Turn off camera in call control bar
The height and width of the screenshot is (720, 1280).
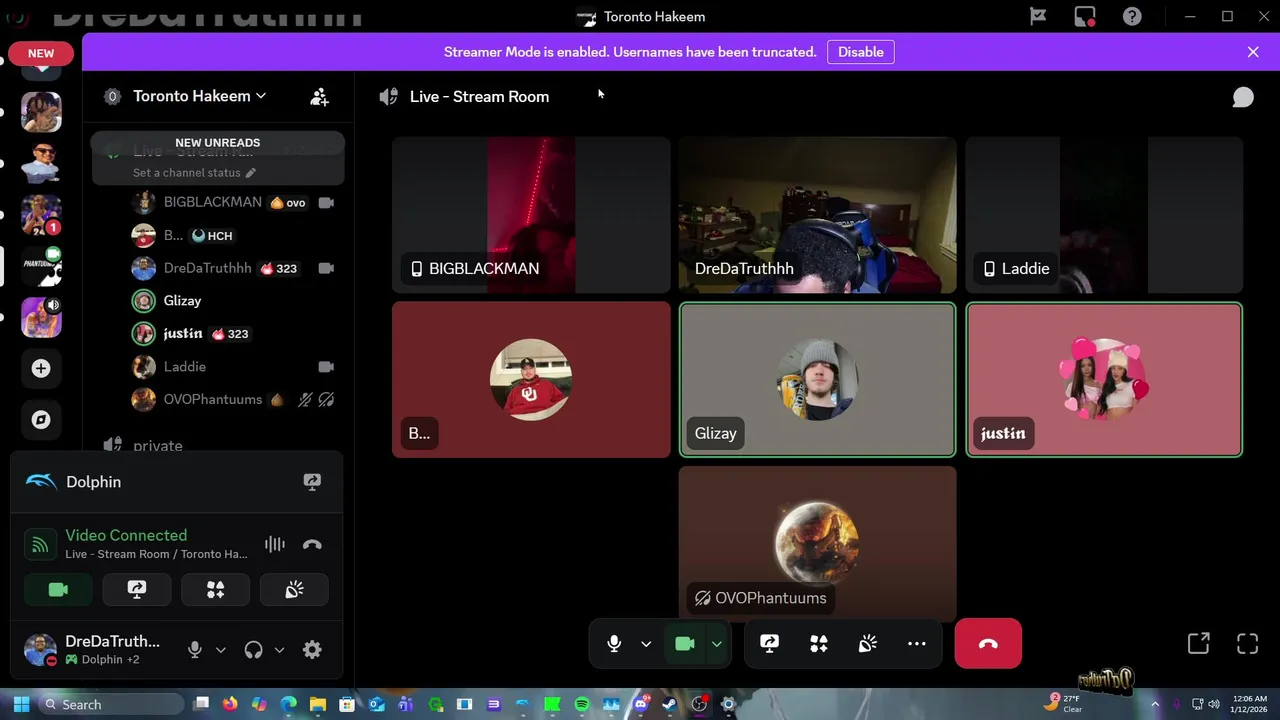pyautogui.click(x=685, y=643)
